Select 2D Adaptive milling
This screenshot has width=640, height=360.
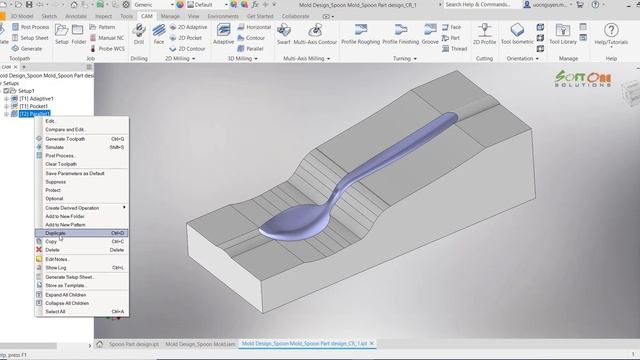(188, 27)
